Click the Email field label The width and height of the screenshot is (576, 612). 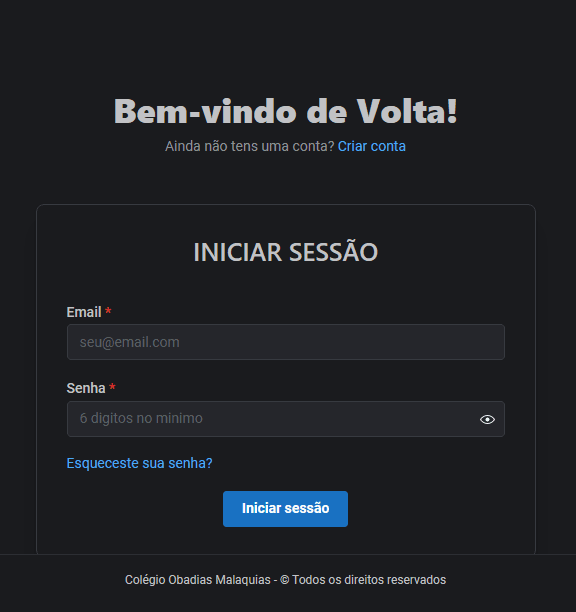pos(84,312)
